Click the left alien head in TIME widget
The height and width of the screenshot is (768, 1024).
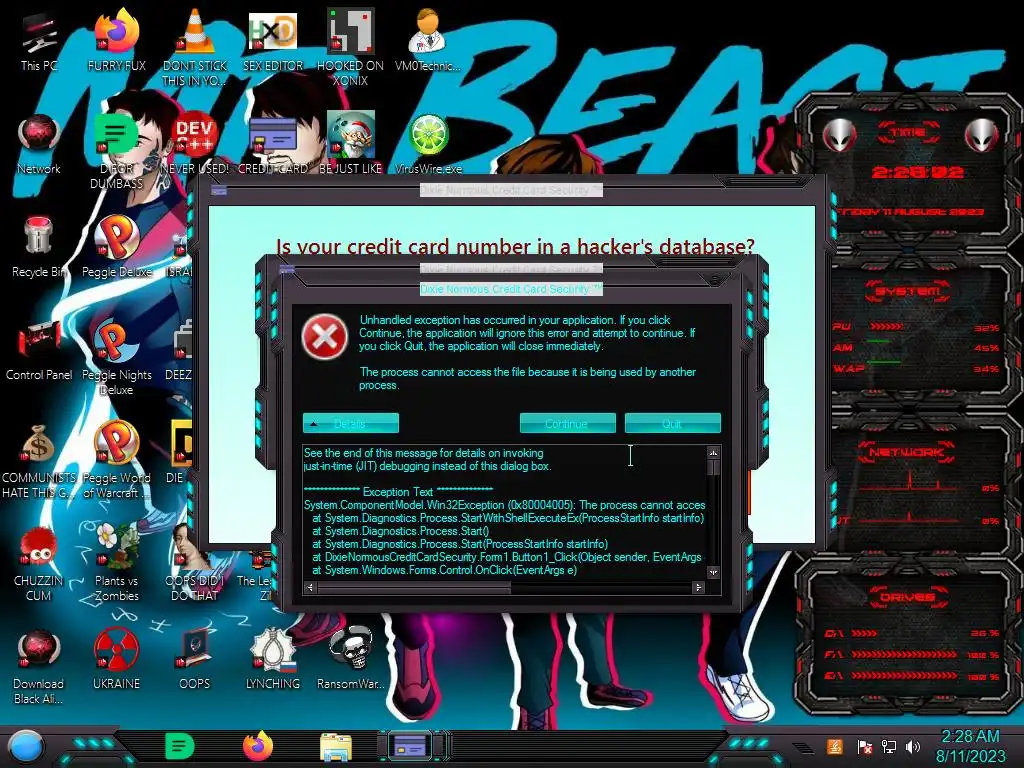coord(840,136)
